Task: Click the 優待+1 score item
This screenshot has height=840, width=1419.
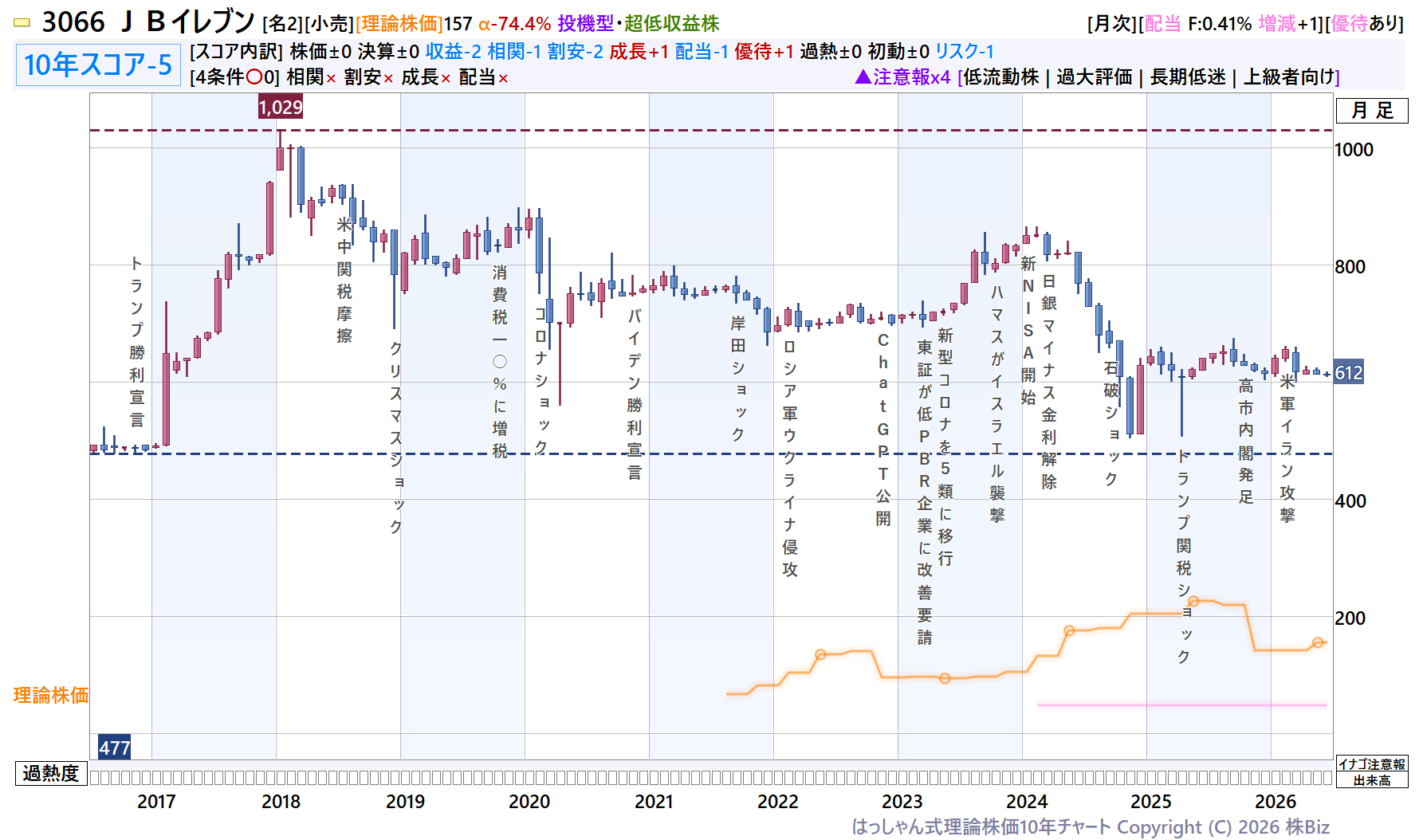Action: (764, 52)
